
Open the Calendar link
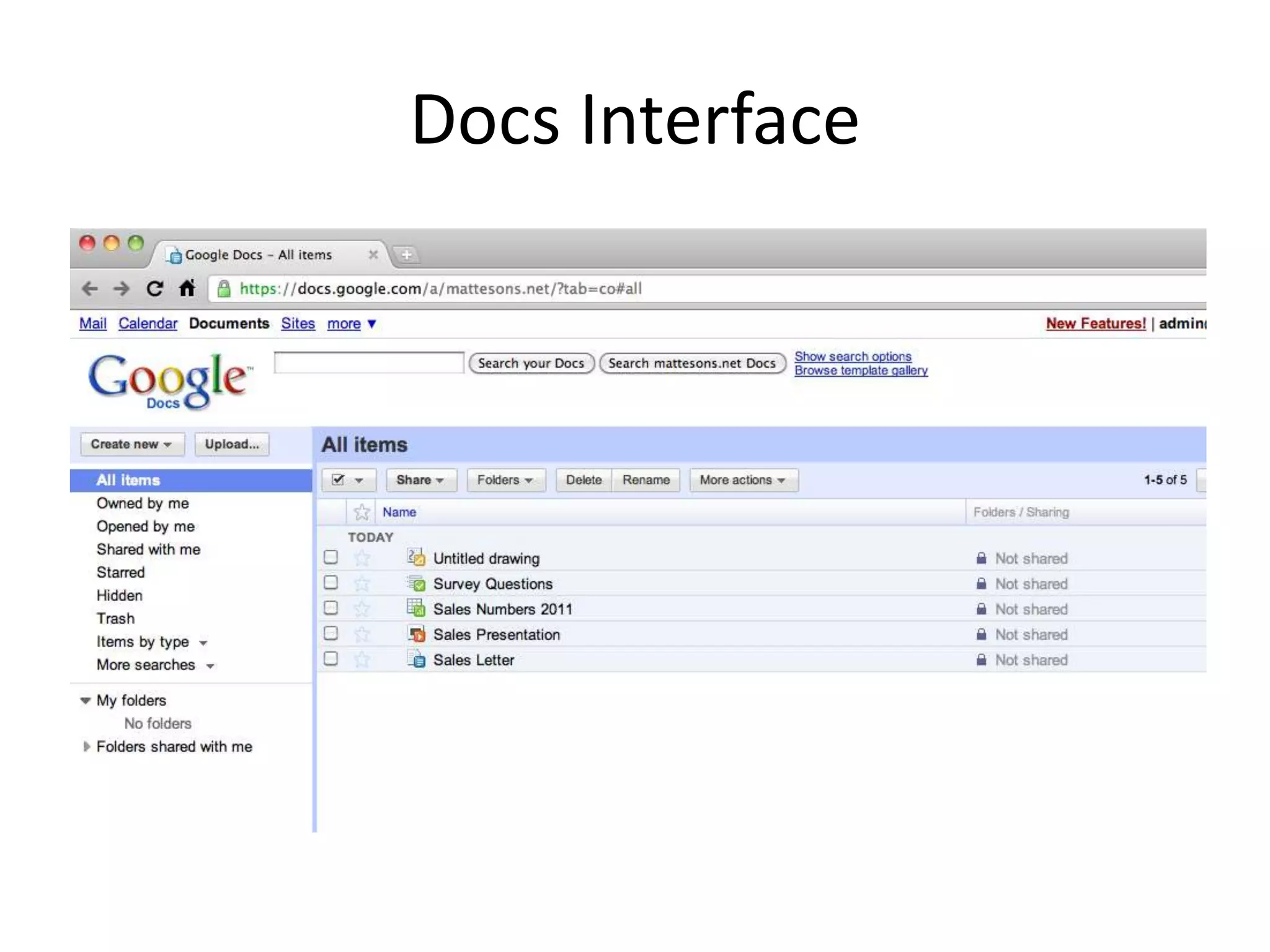click(x=148, y=324)
